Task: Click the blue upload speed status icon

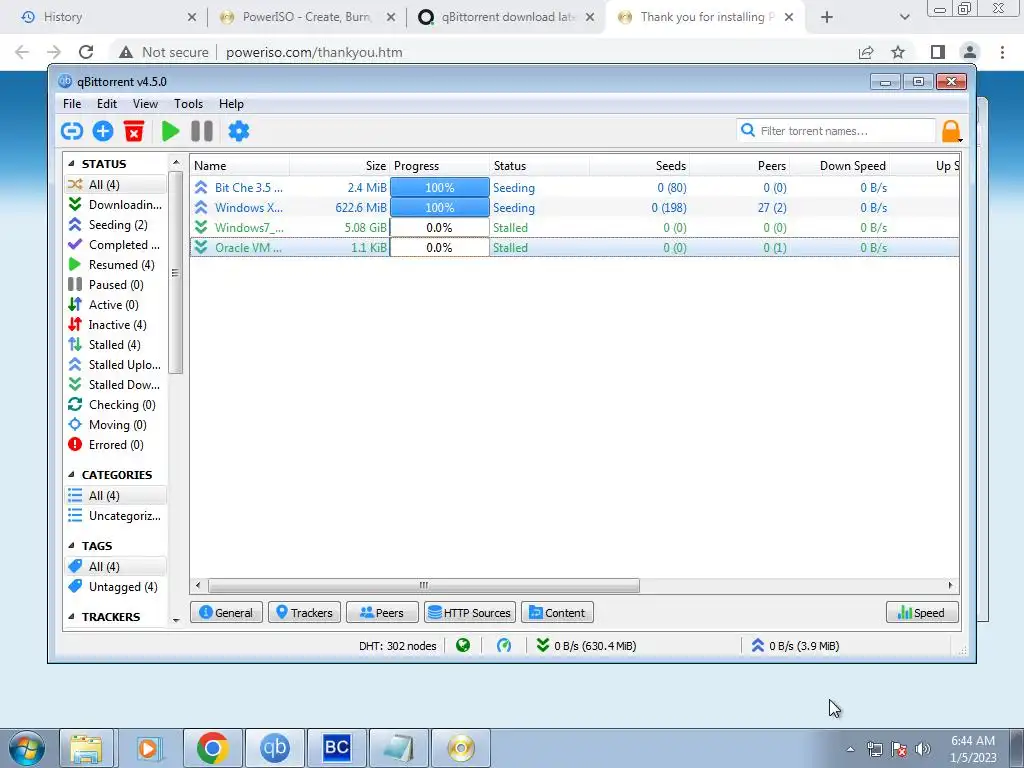Action: tap(758, 645)
